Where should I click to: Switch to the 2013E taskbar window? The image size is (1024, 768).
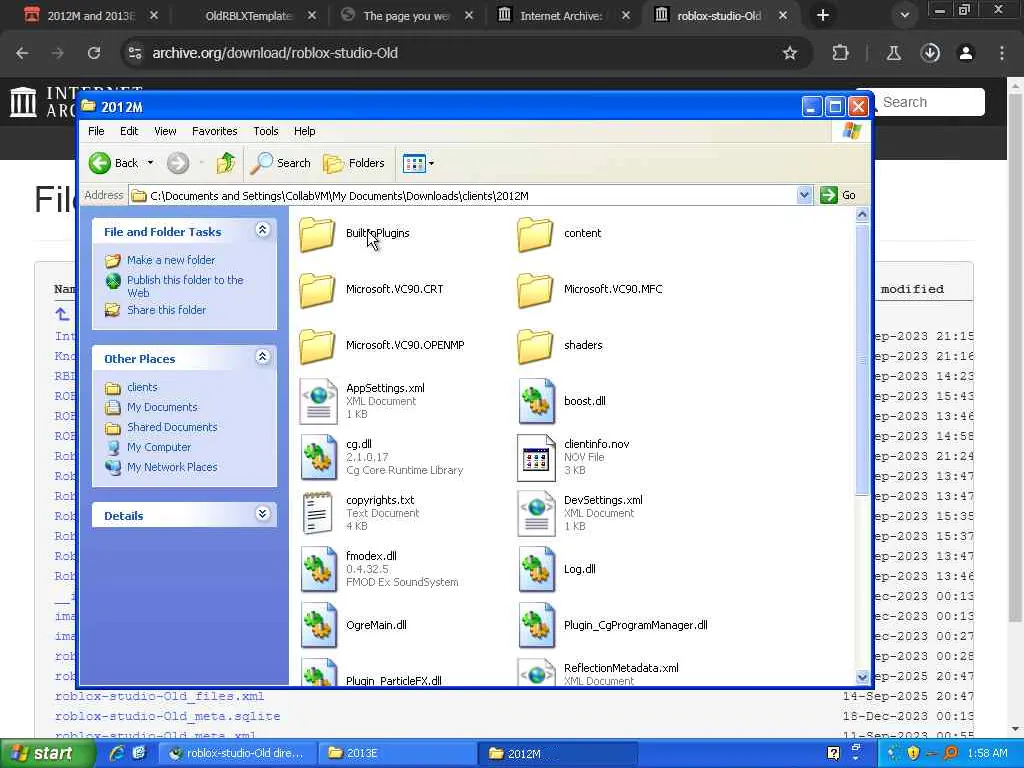coord(396,754)
